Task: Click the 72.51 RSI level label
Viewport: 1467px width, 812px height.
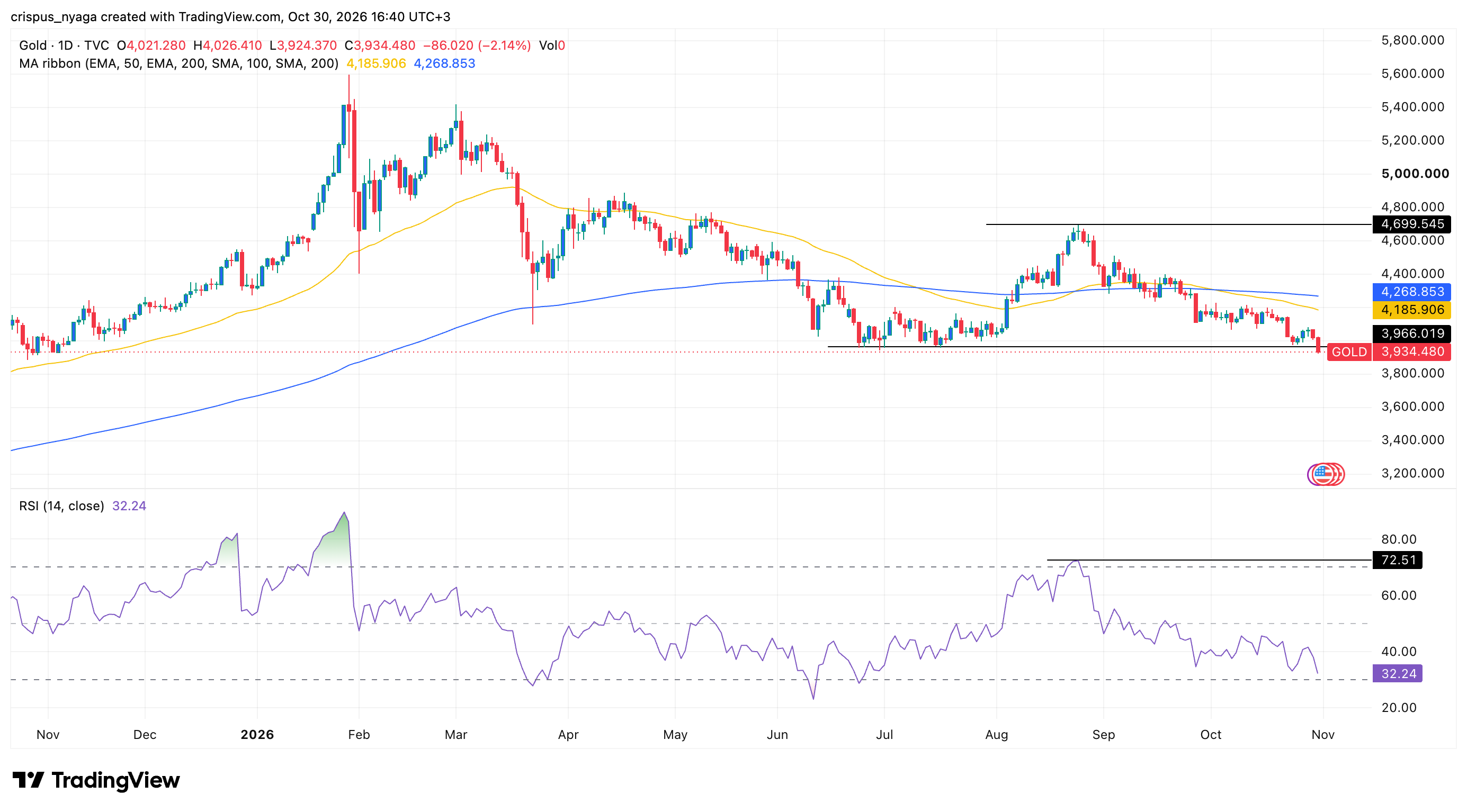Action: (x=1398, y=560)
